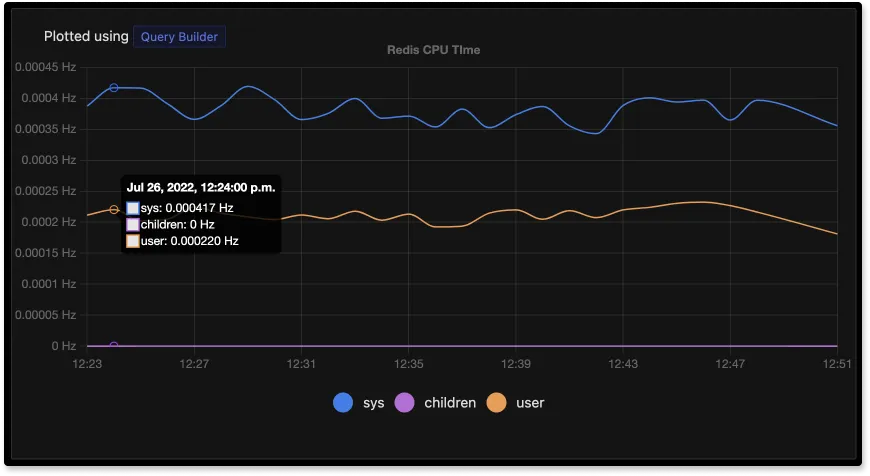Click the 12:47 x-axis label
Screen dimensions: 870x476
pos(730,364)
